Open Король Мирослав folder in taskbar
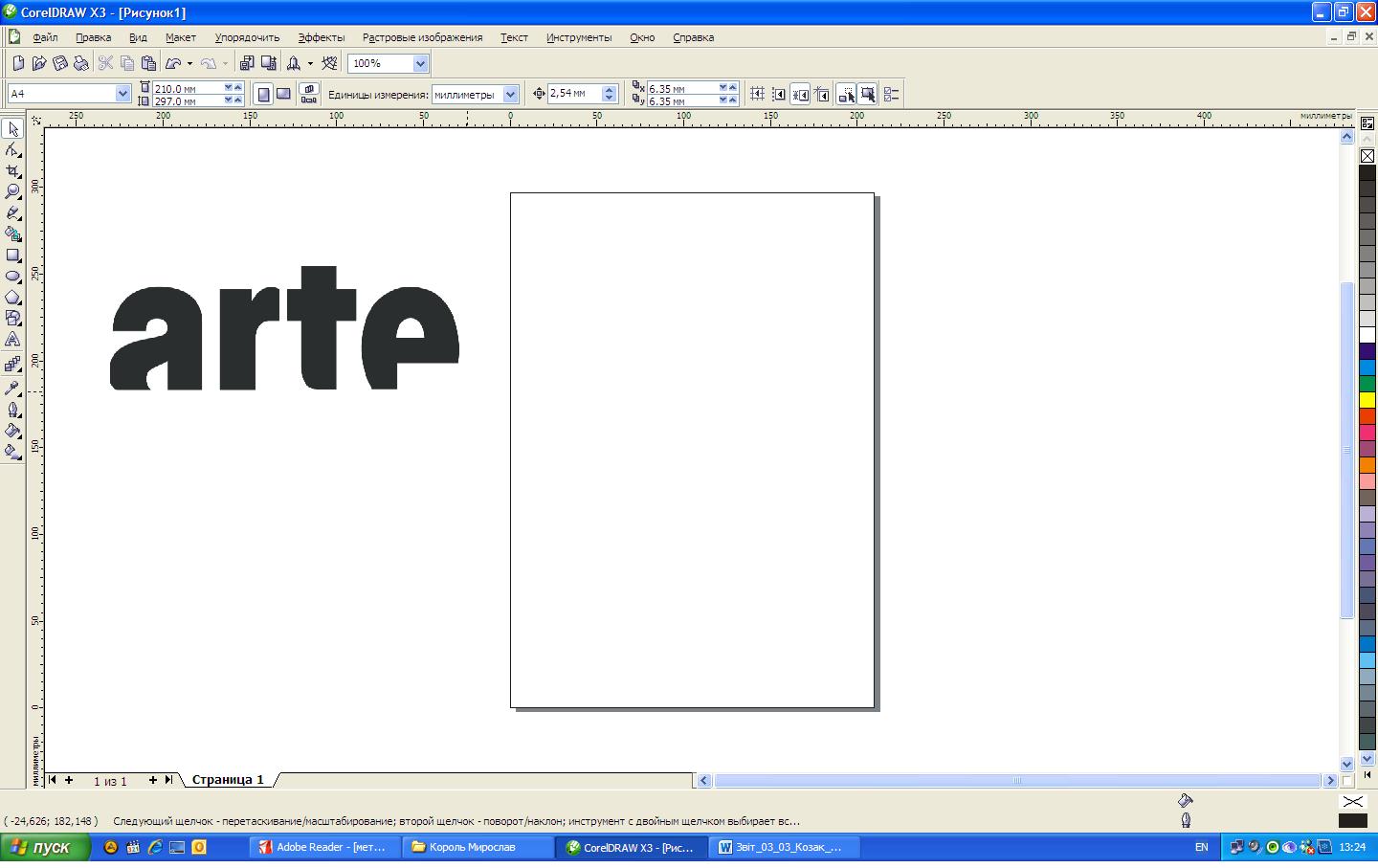The height and width of the screenshot is (868, 1378). [478, 847]
